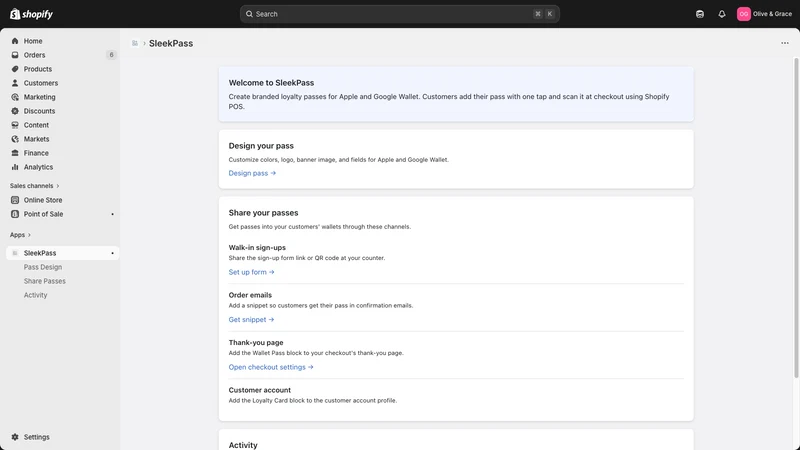Expand the Sales channels section chevron

coord(58,186)
